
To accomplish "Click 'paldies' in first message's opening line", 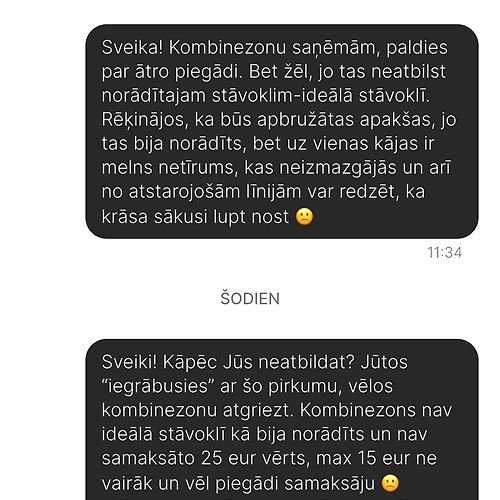I will click(x=417, y=48).
